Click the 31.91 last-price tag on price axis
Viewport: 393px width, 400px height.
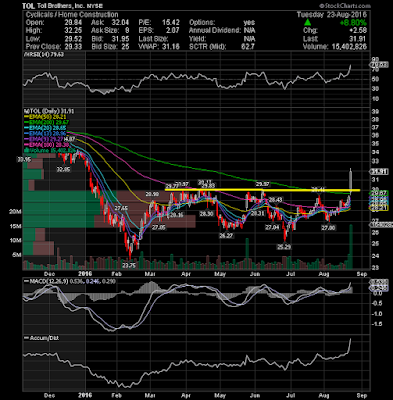coord(380,172)
